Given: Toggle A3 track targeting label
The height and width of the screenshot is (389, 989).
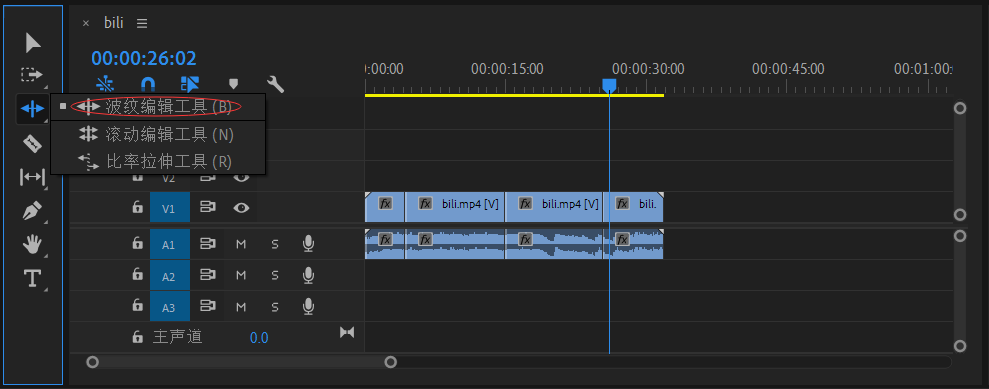Looking at the screenshot, I should click(x=170, y=306).
